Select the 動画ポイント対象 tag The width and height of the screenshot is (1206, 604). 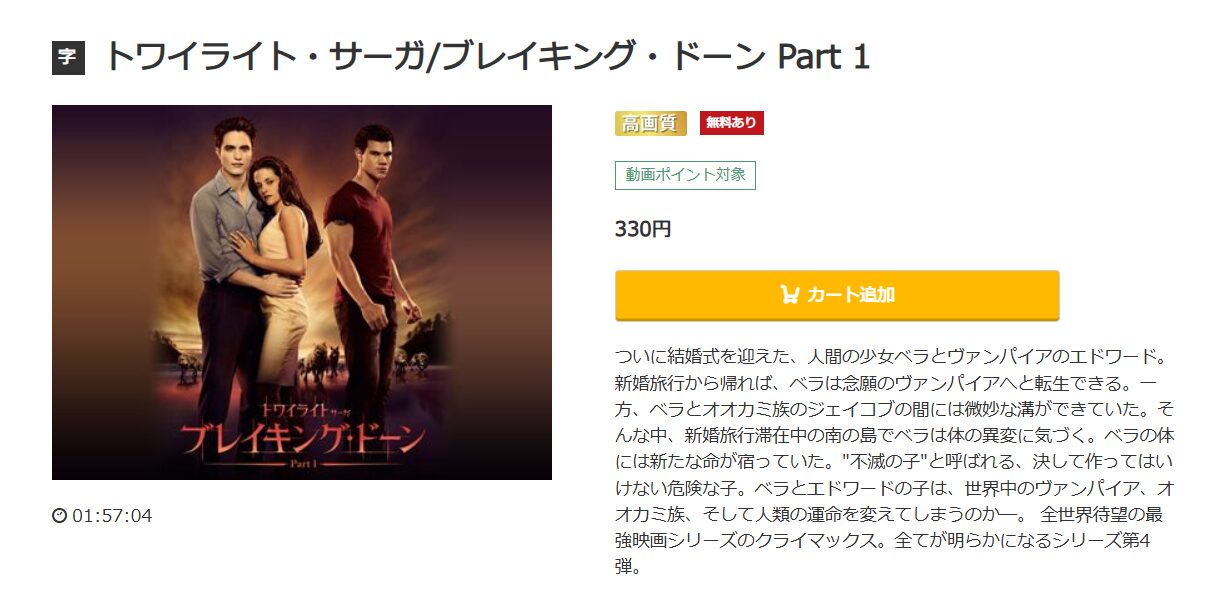click(x=685, y=175)
